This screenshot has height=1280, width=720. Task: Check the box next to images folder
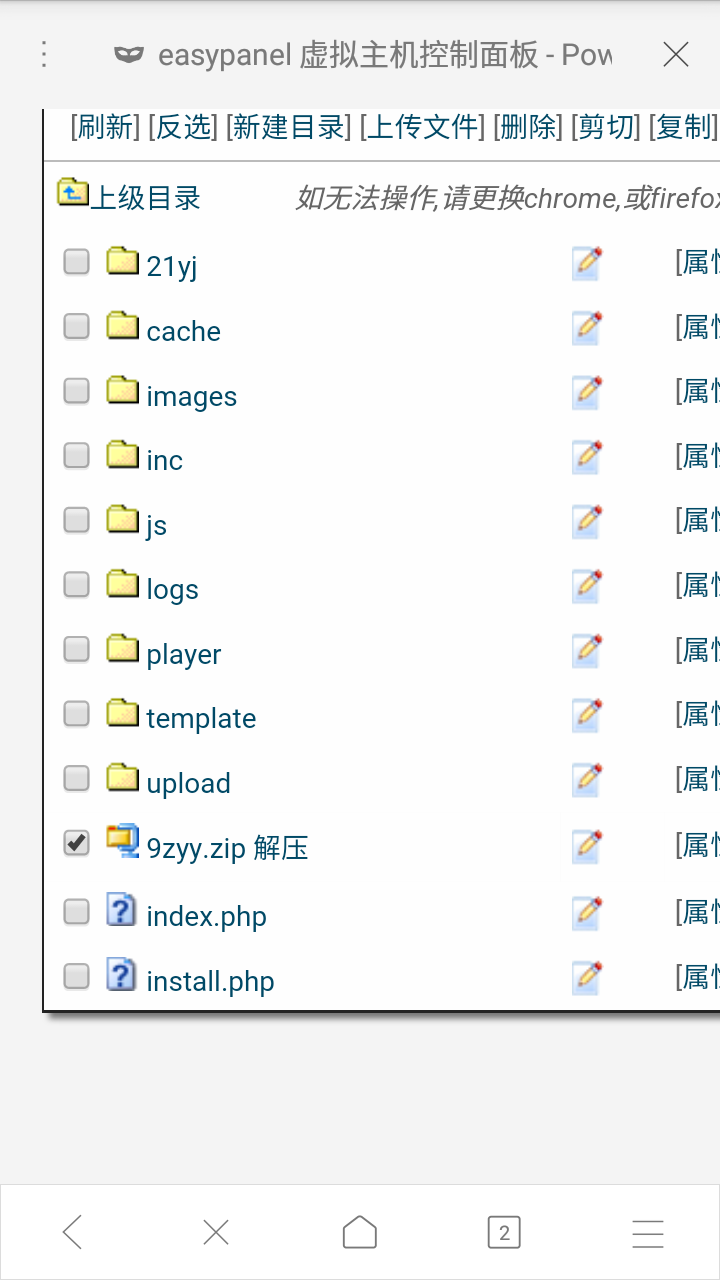pos(76,391)
